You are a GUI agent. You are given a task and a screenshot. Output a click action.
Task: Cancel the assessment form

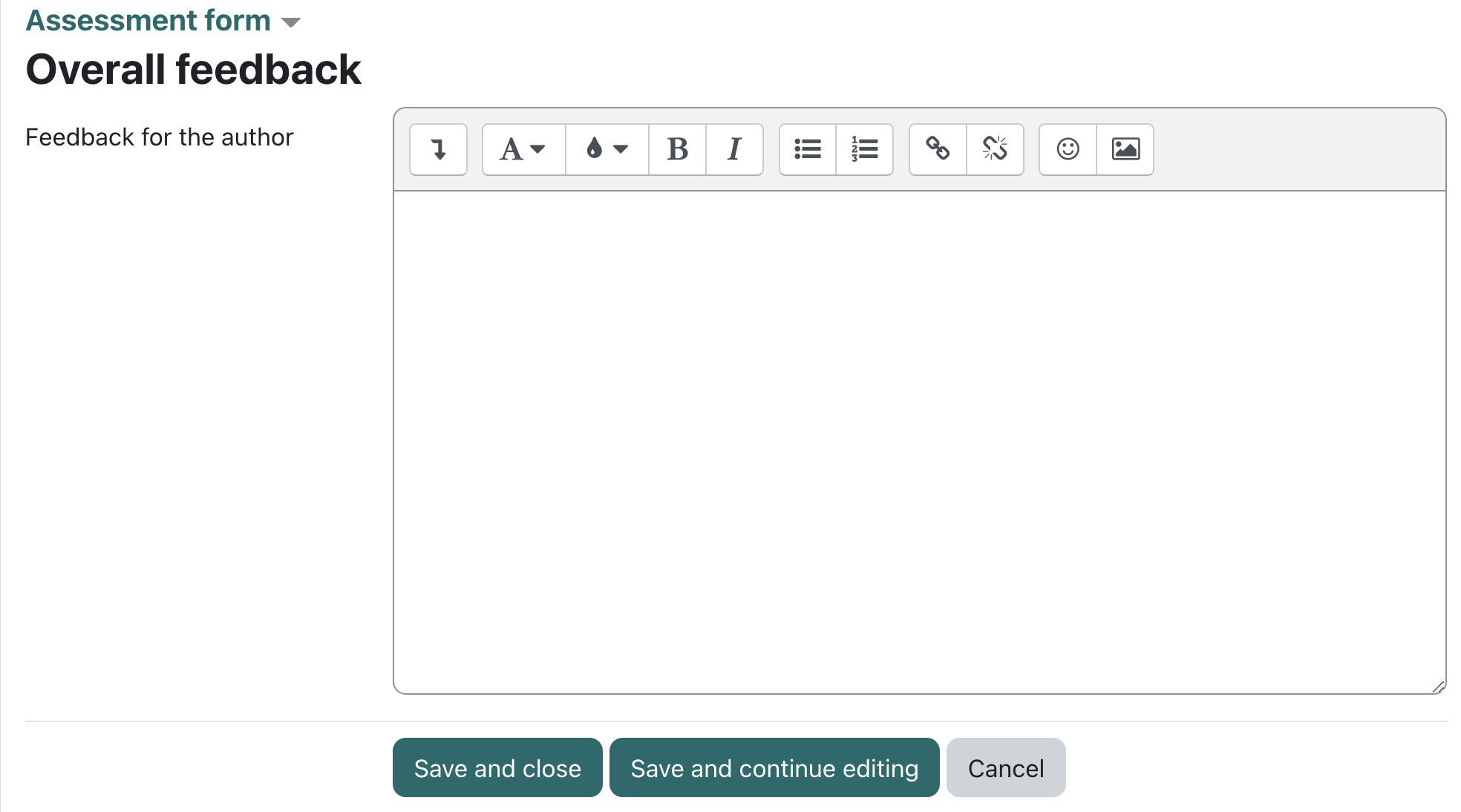[1006, 767]
